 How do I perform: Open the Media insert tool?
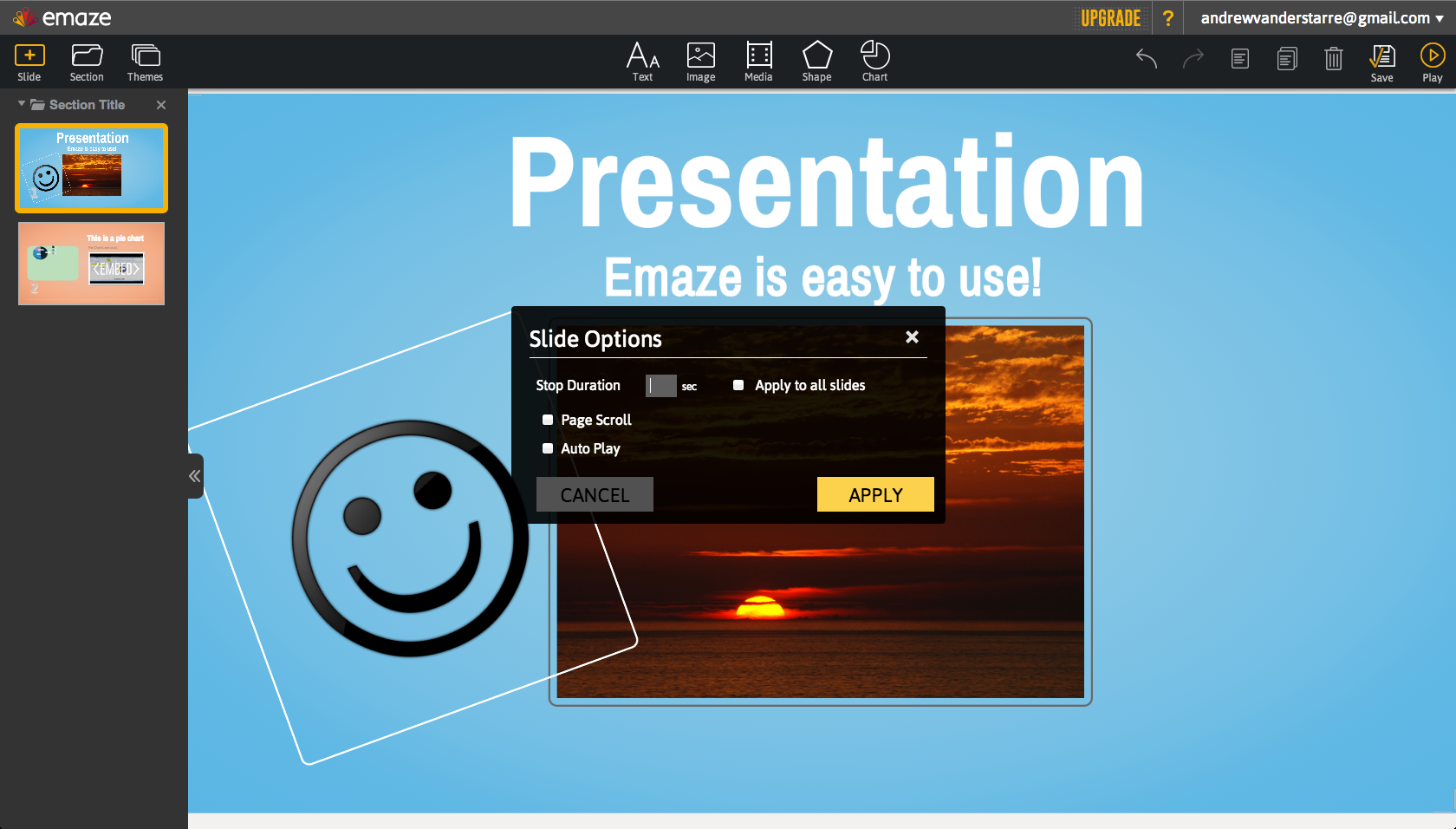758,62
